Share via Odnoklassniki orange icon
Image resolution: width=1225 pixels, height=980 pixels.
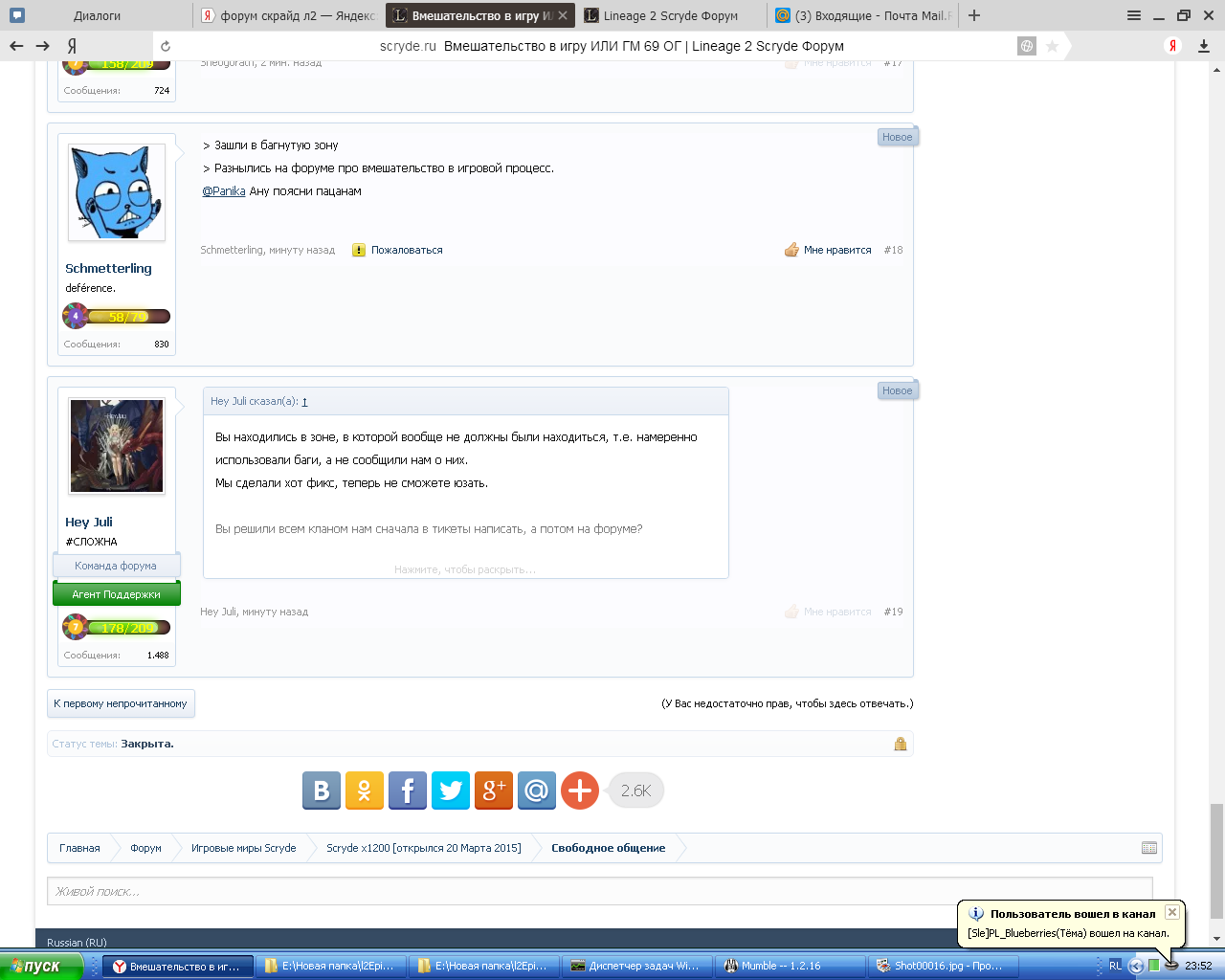[x=365, y=791]
